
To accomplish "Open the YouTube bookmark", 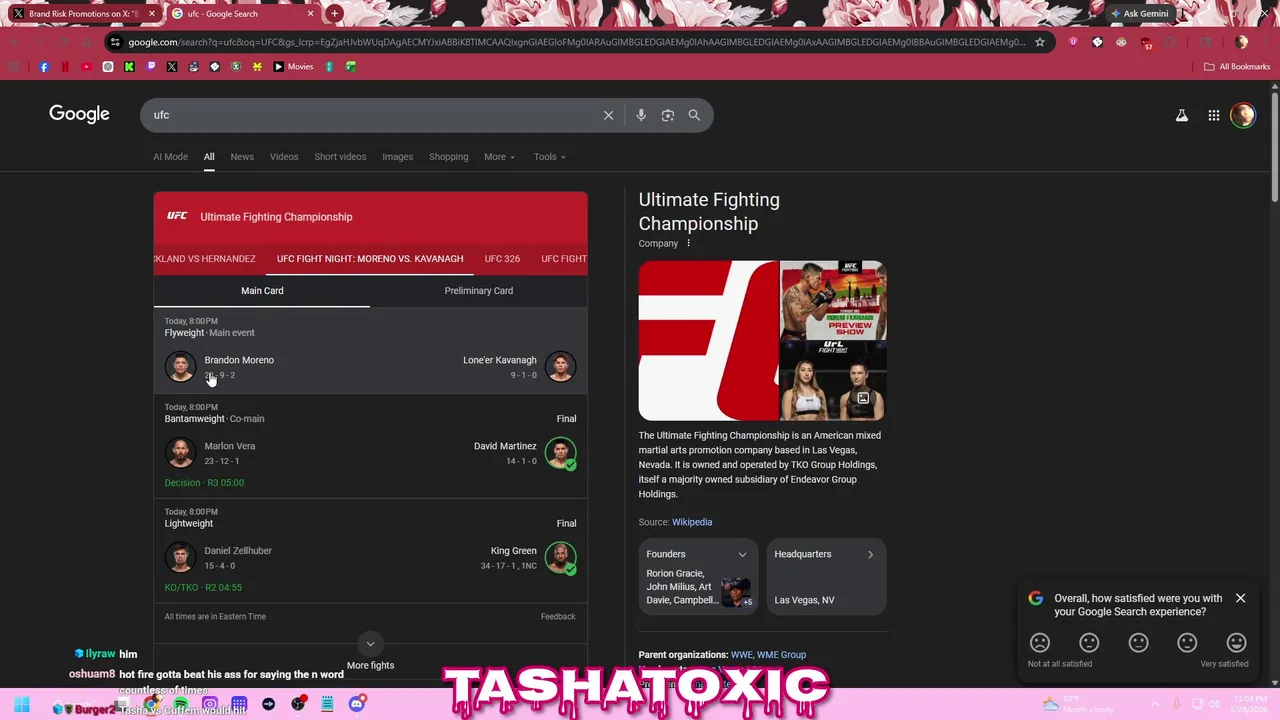I will pos(86,67).
